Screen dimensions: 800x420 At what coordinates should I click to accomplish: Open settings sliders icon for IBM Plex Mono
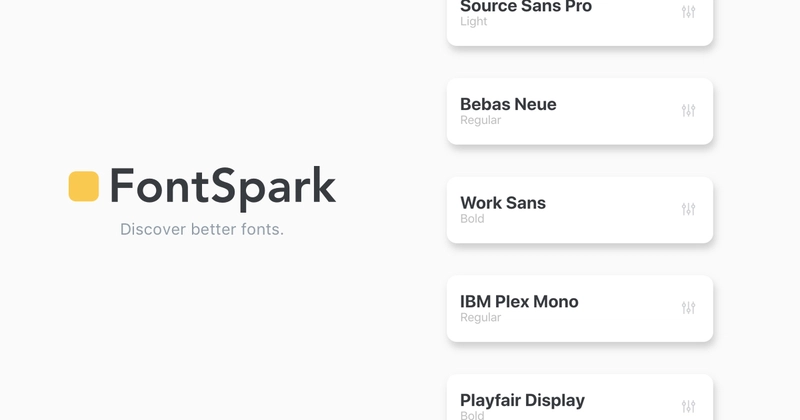tap(688, 308)
